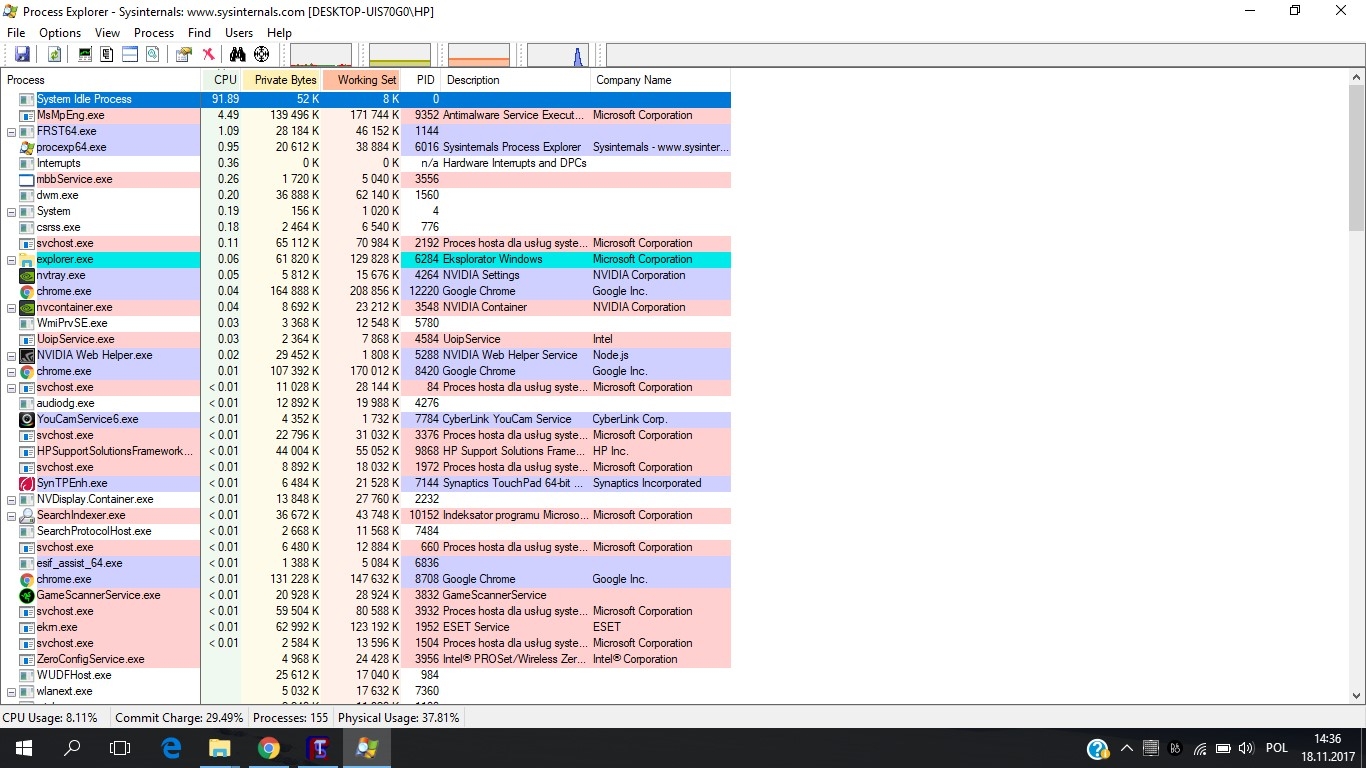Click the nvtray.exe NVIDIA icon
The image size is (1366, 768).
(x=27, y=275)
